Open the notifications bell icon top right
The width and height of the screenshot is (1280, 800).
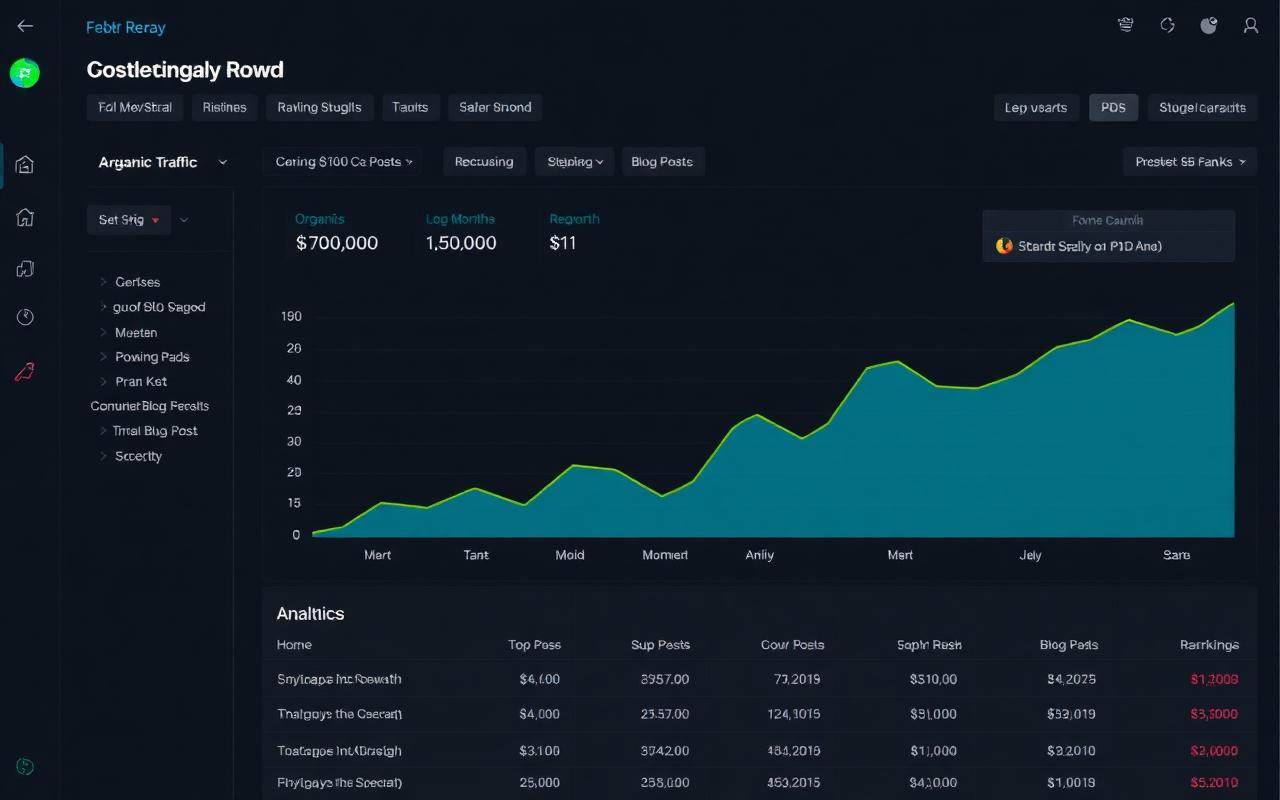point(1125,25)
